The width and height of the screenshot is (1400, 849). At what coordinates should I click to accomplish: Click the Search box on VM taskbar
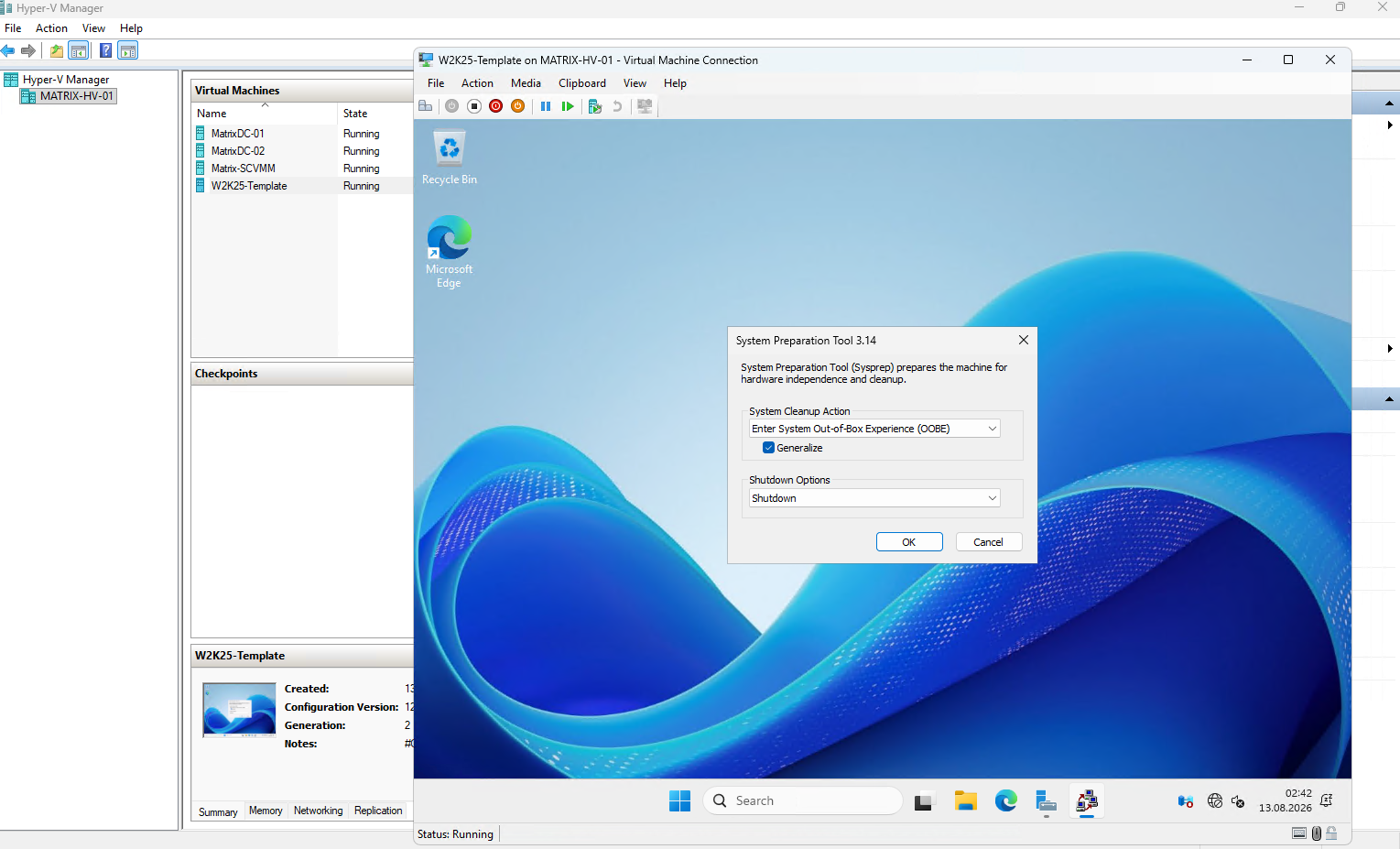(x=802, y=800)
